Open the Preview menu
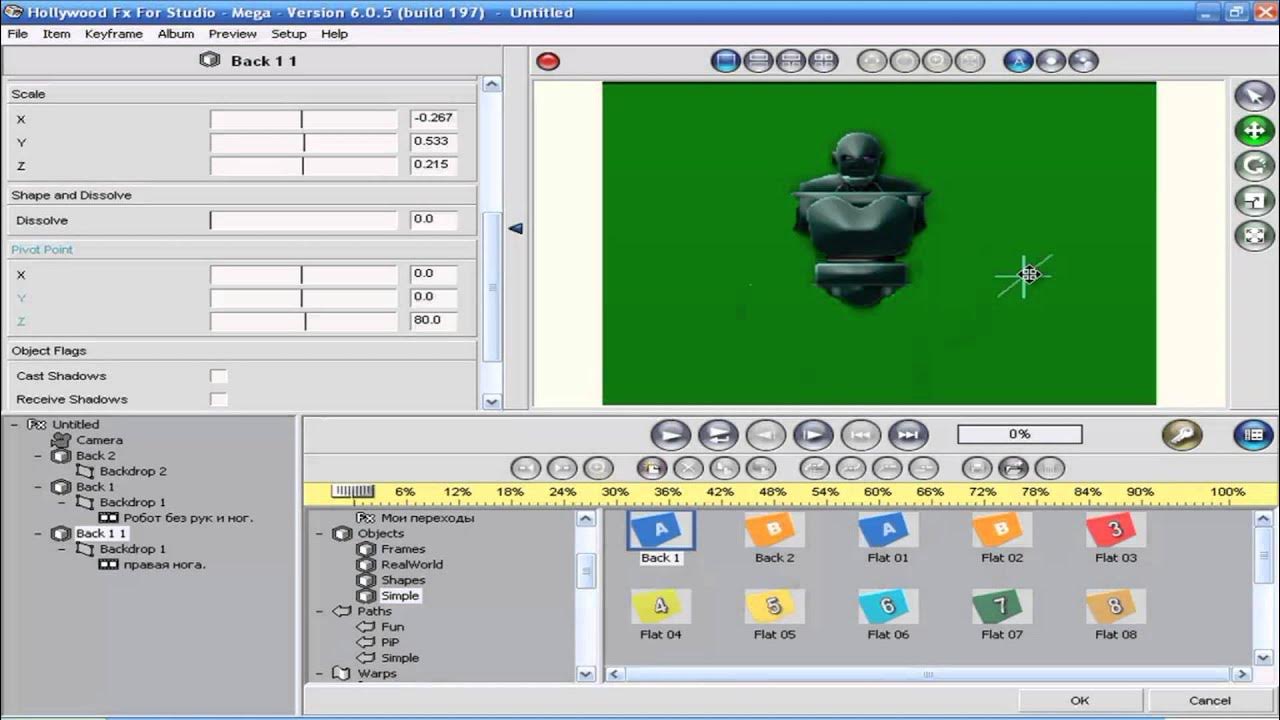The width and height of the screenshot is (1280, 720). (x=233, y=34)
